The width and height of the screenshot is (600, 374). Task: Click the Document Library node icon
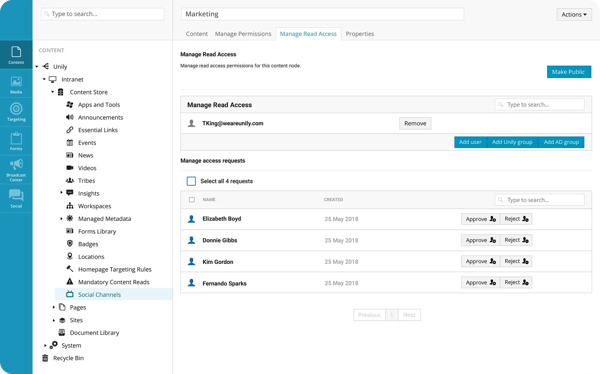pos(62,332)
